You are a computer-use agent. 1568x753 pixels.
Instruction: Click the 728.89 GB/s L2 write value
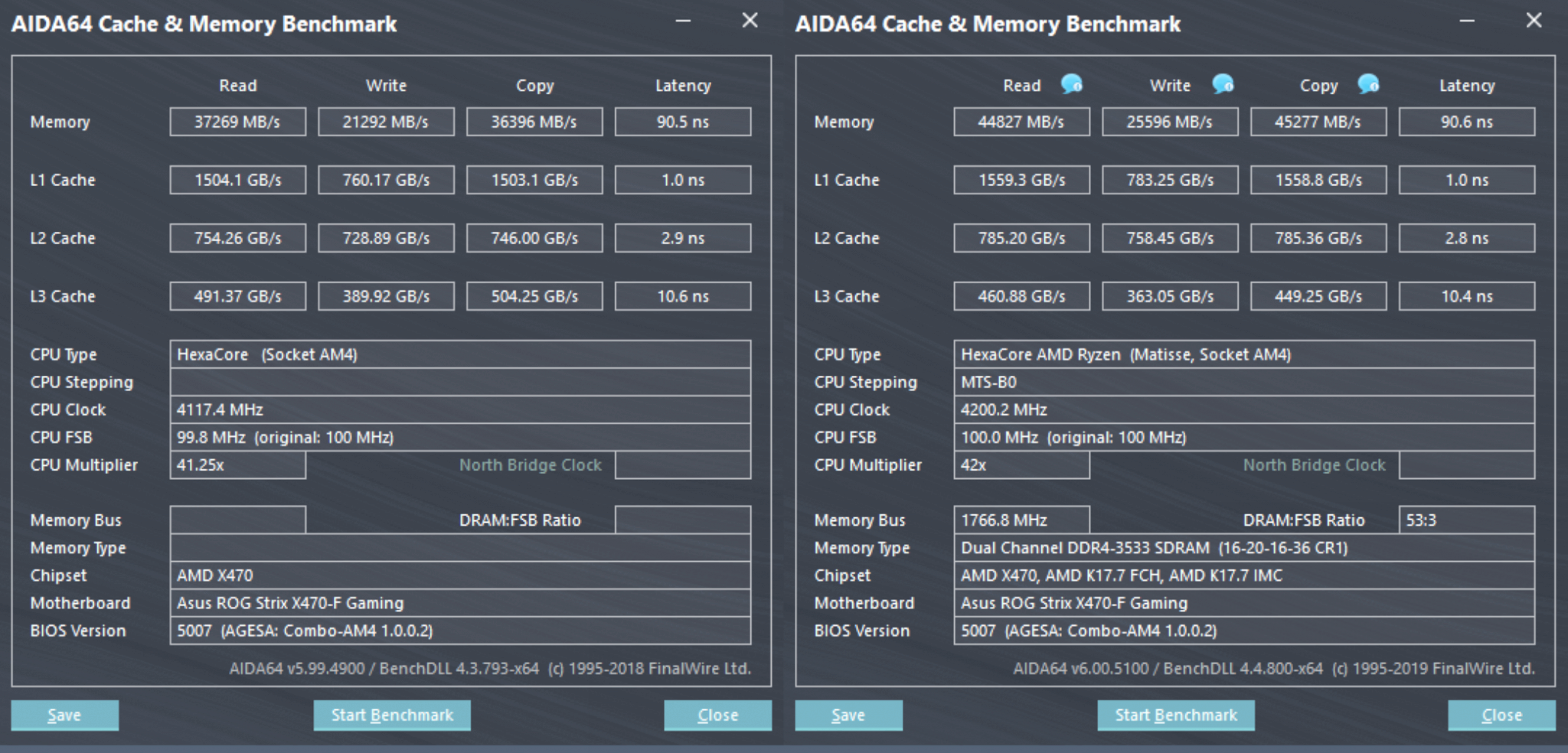coord(387,238)
